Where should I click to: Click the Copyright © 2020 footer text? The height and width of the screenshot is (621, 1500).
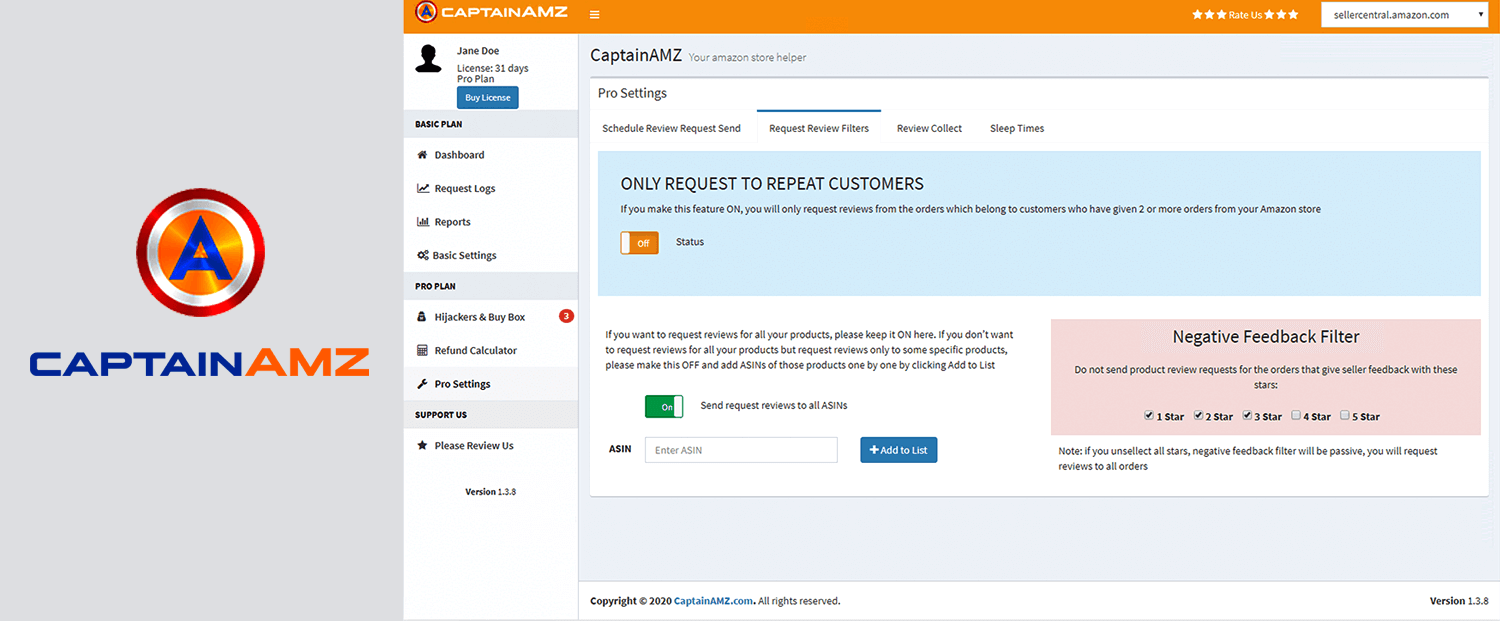[x=630, y=601]
